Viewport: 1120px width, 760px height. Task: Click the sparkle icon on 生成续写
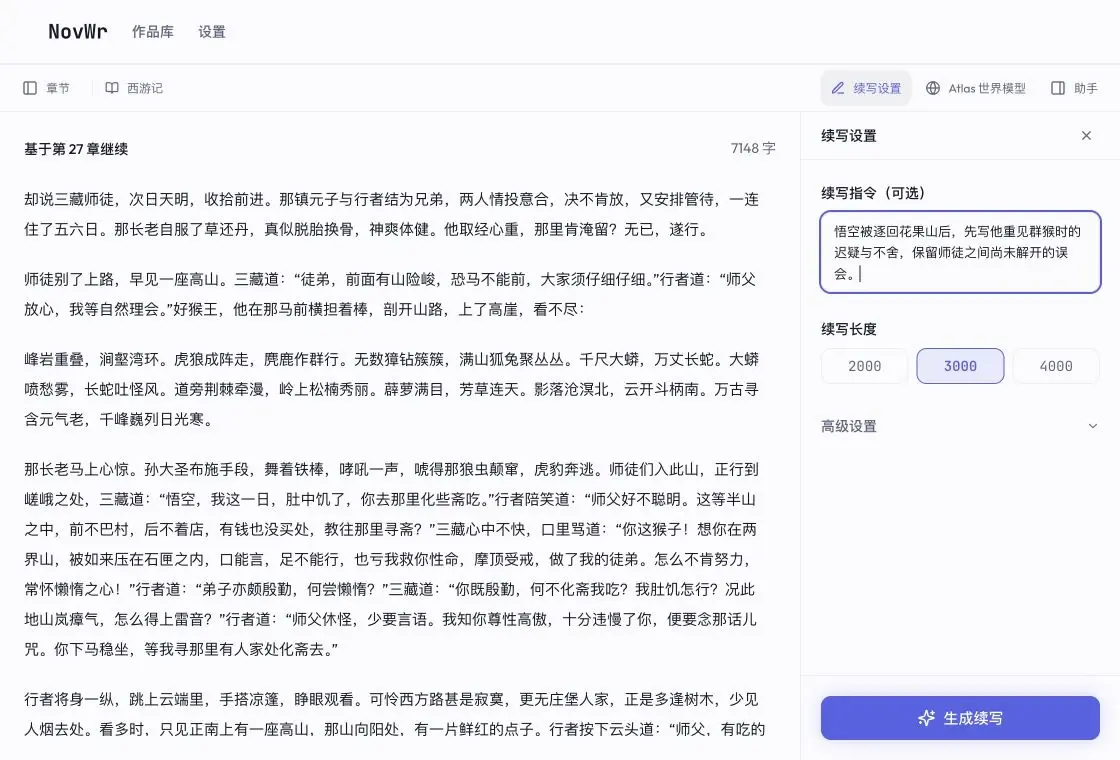point(926,718)
